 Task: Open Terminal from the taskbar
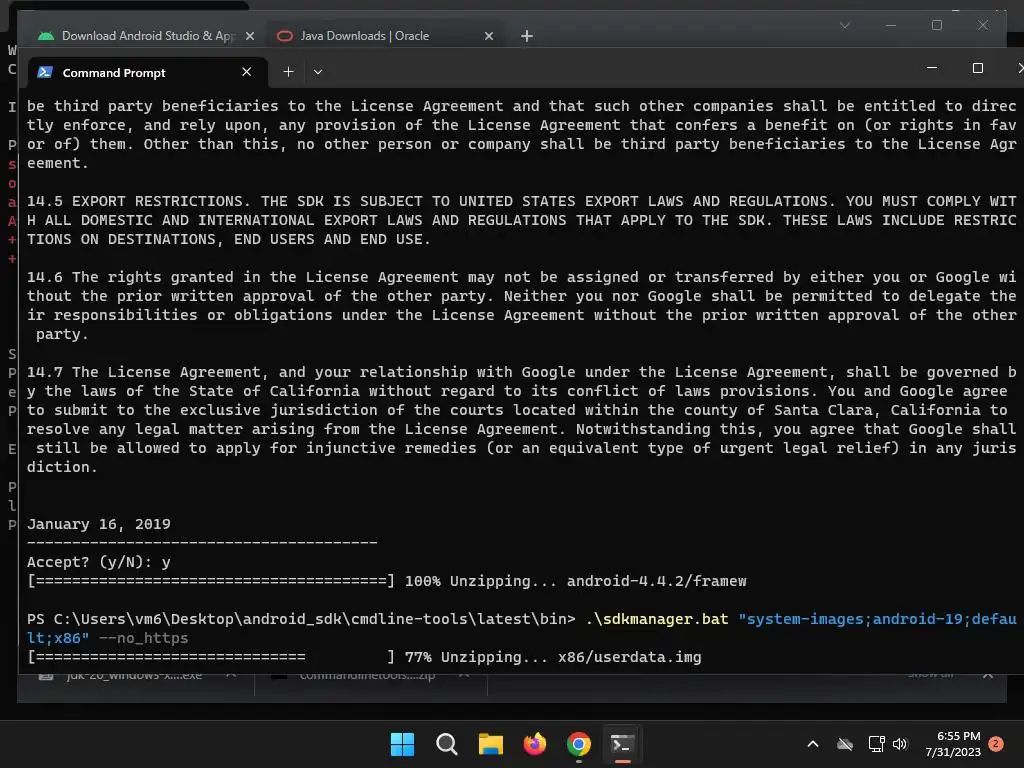(622, 744)
